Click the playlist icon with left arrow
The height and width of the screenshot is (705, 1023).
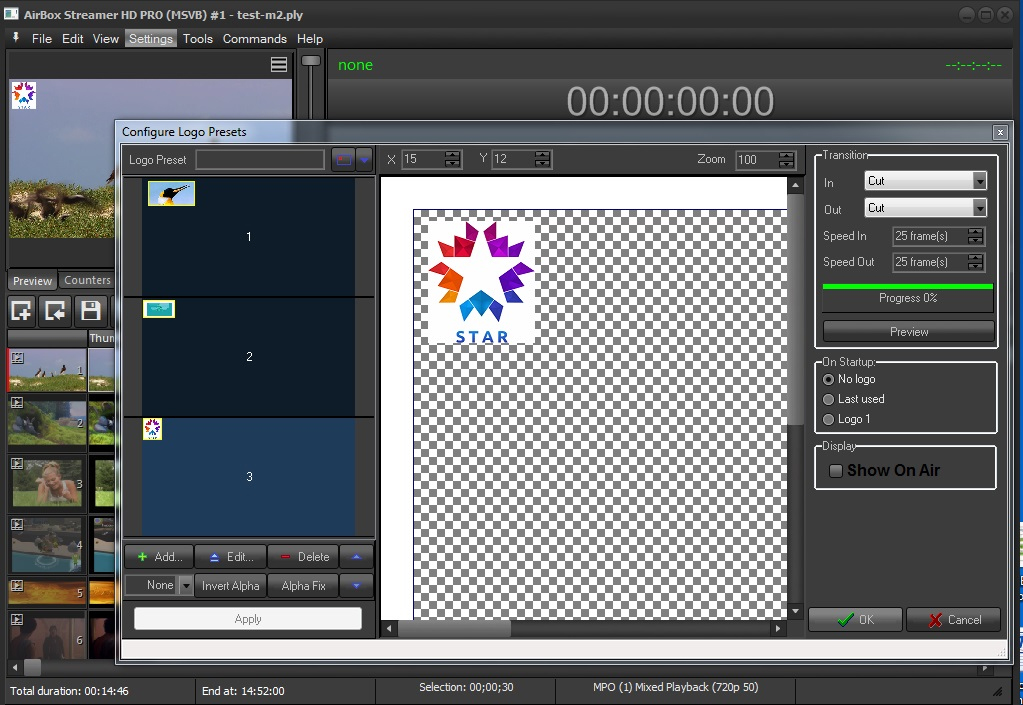(x=55, y=310)
